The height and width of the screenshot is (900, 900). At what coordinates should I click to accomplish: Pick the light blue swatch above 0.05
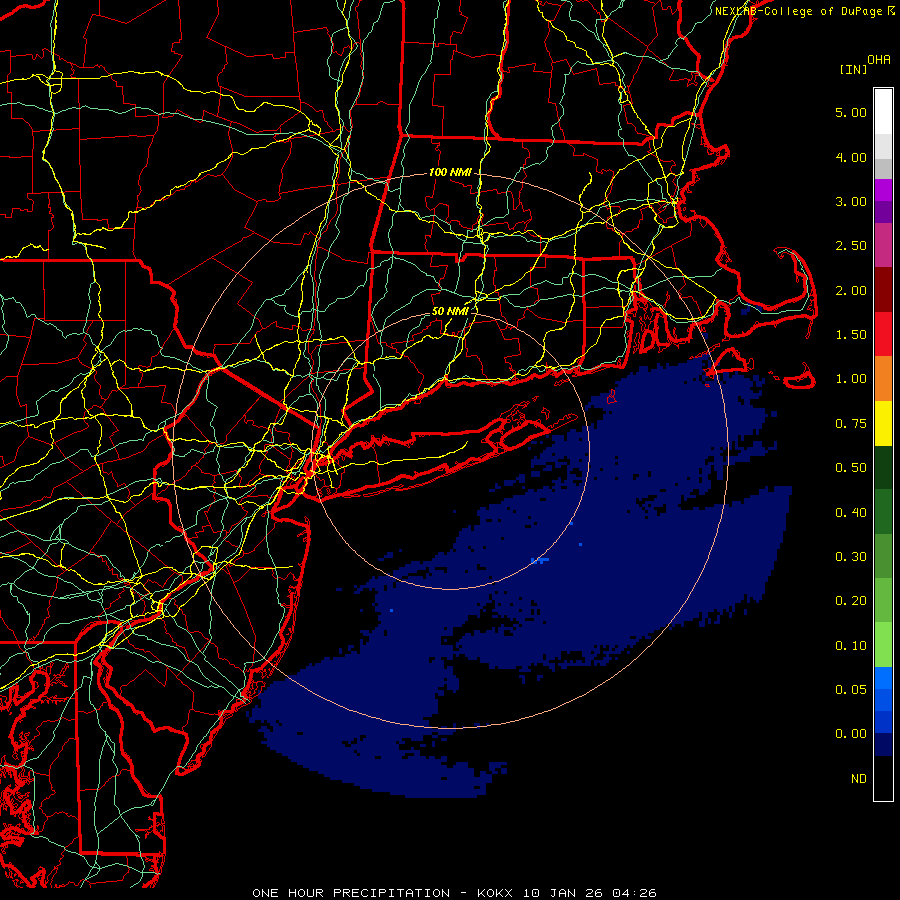[x=883, y=678]
